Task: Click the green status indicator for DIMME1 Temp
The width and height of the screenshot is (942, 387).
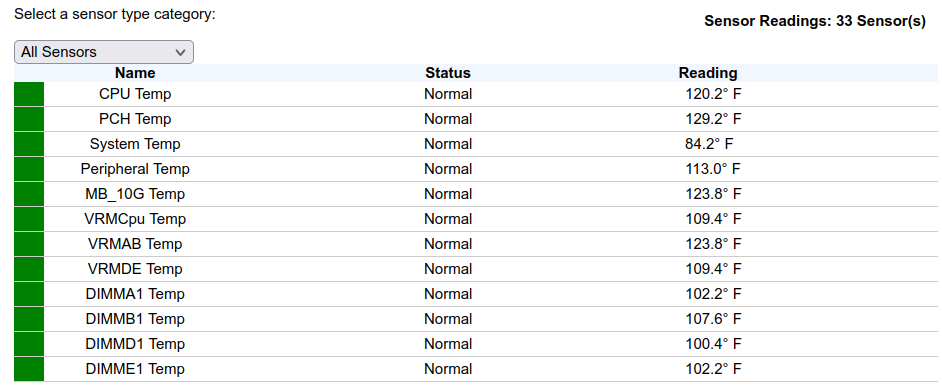Action: coord(29,369)
